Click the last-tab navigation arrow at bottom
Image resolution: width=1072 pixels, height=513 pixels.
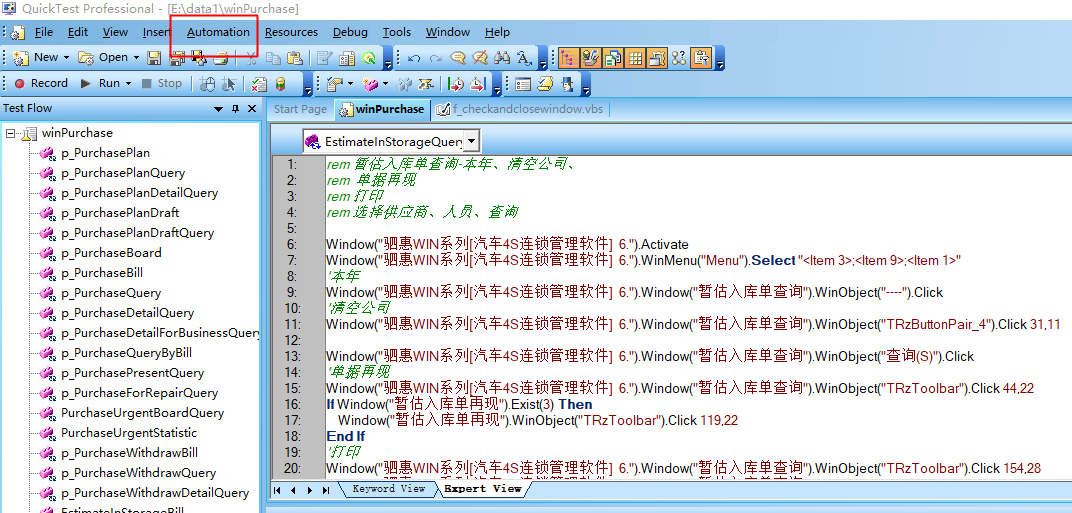coord(326,490)
